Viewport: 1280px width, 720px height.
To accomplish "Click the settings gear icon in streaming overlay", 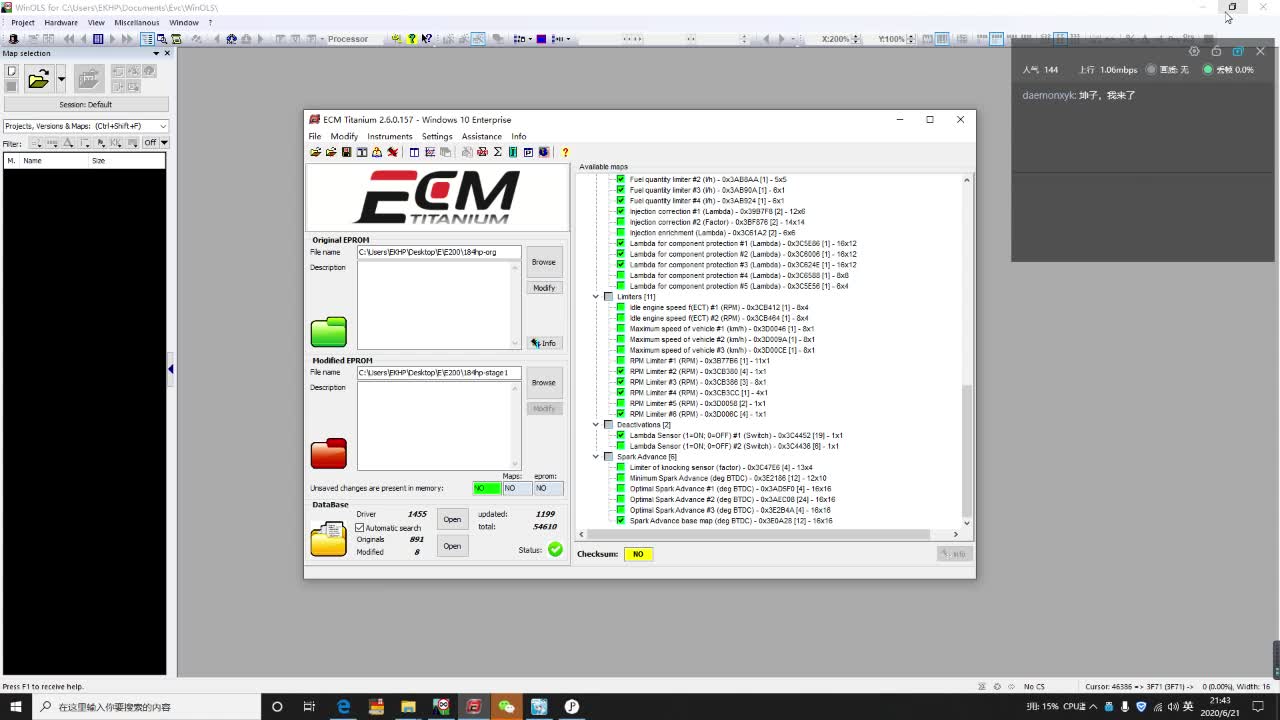I will pos(1193,51).
